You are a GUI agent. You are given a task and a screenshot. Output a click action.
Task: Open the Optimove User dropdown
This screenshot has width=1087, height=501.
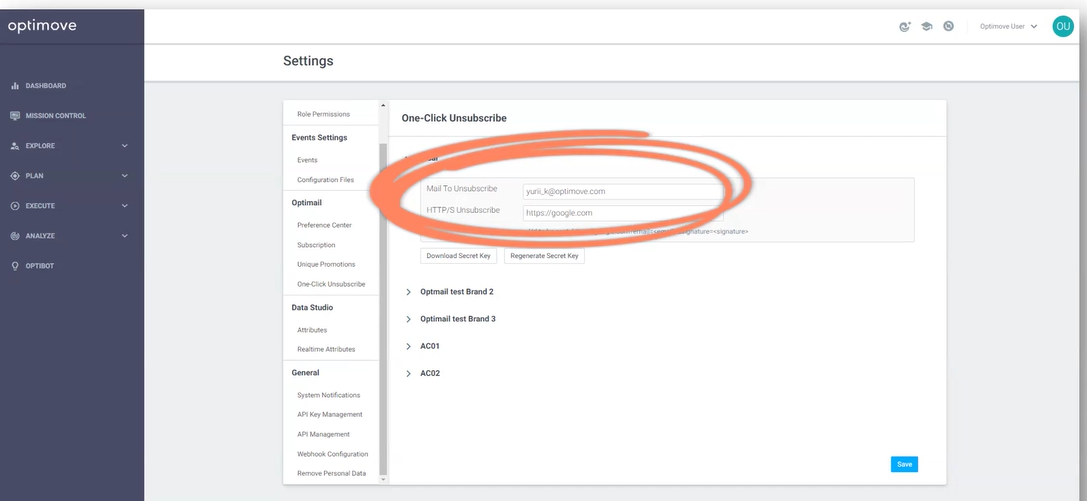pos(1009,26)
